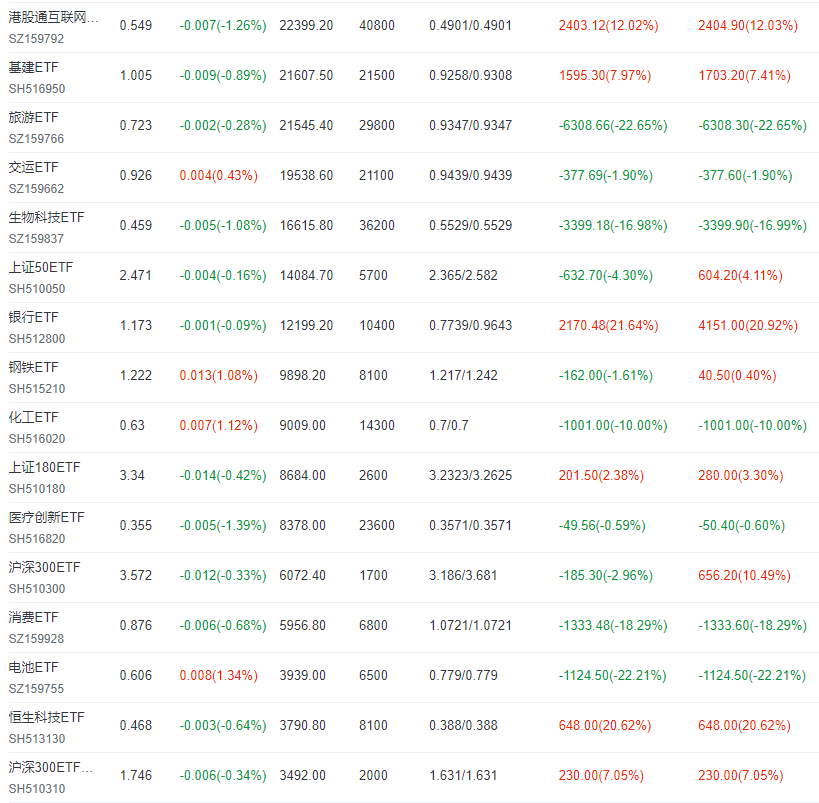Select the 恒生科技ETF fund name
Screen dimensions: 819x803
tap(46, 717)
